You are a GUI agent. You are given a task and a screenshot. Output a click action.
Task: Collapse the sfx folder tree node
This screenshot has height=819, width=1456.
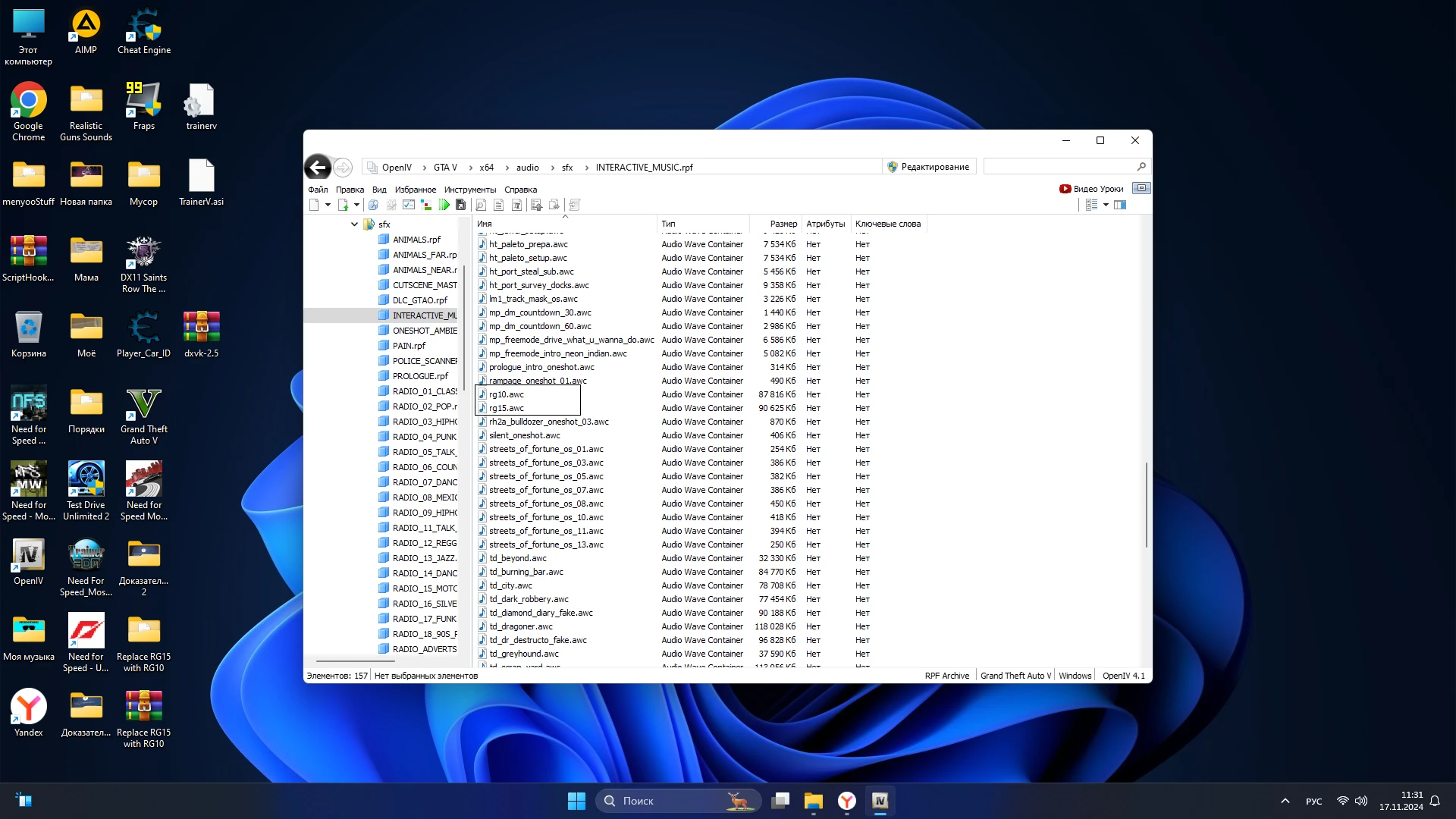(x=354, y=224)
